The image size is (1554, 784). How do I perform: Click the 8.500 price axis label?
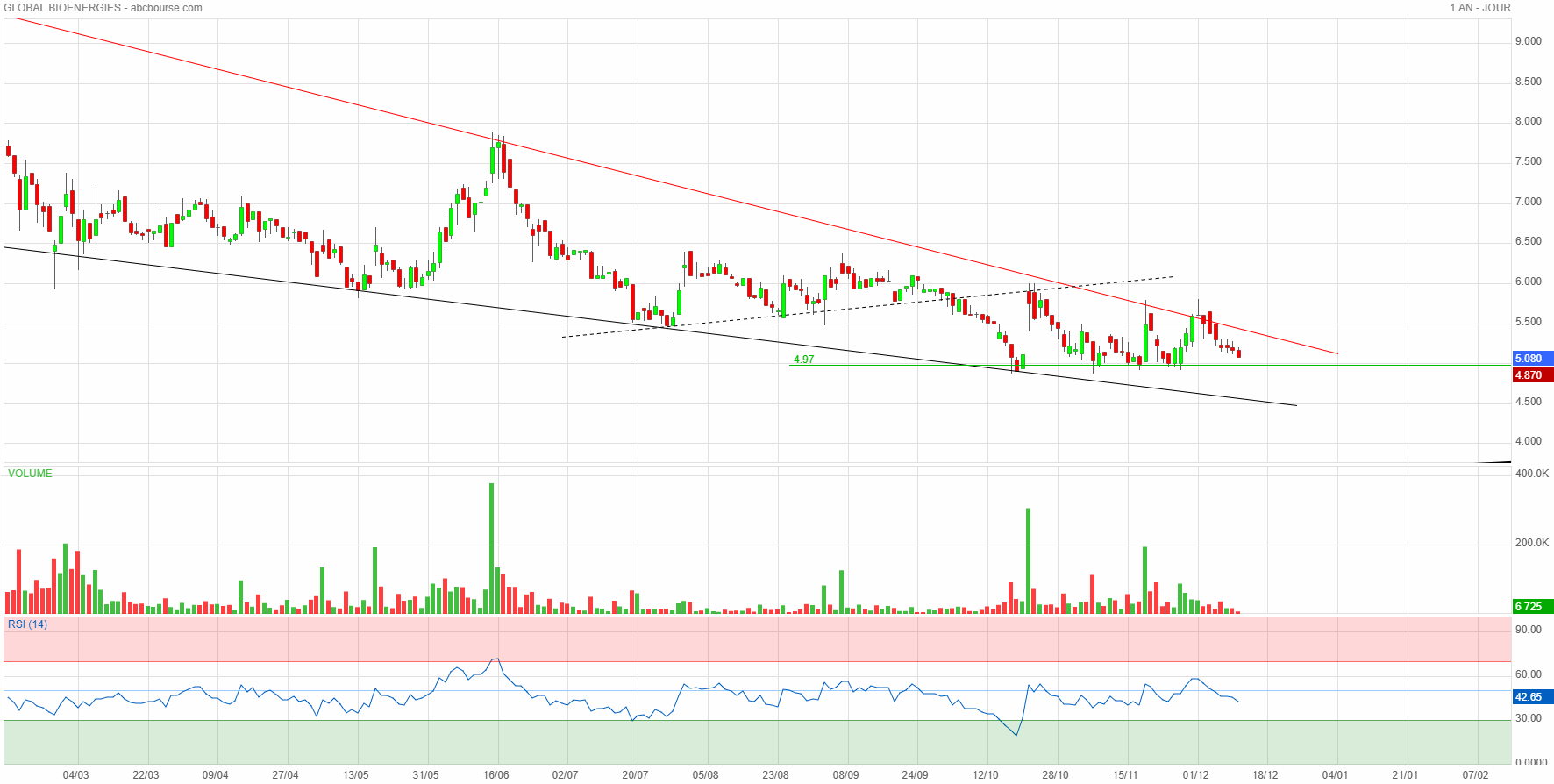tap(1529, 82)
